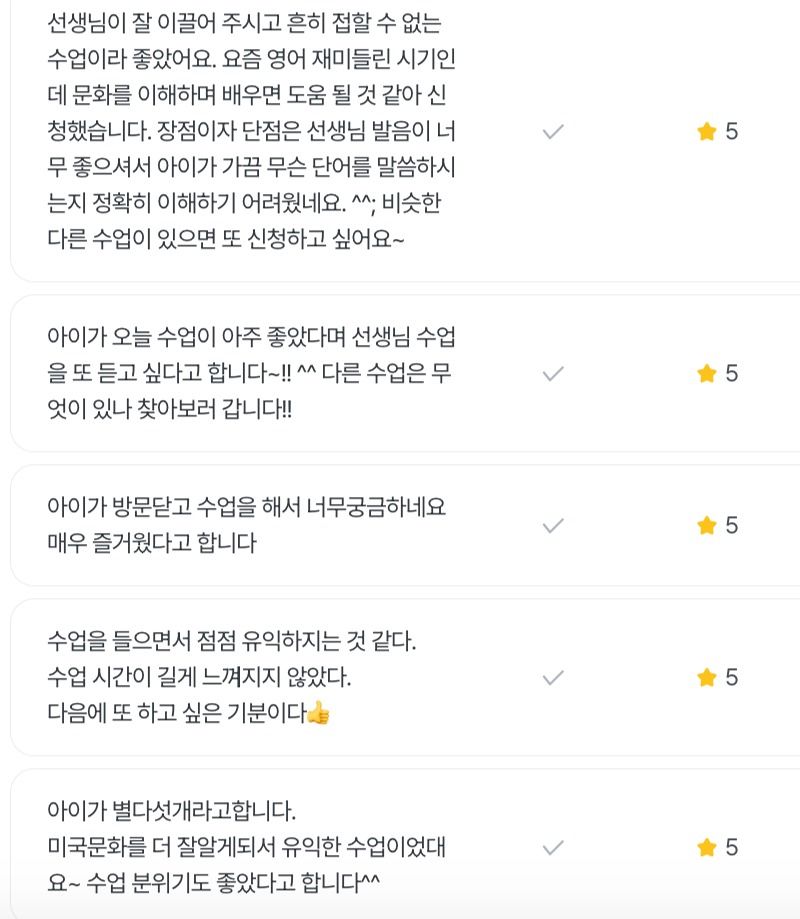Click star icon on the 미국문화 review

coord(707,848)
